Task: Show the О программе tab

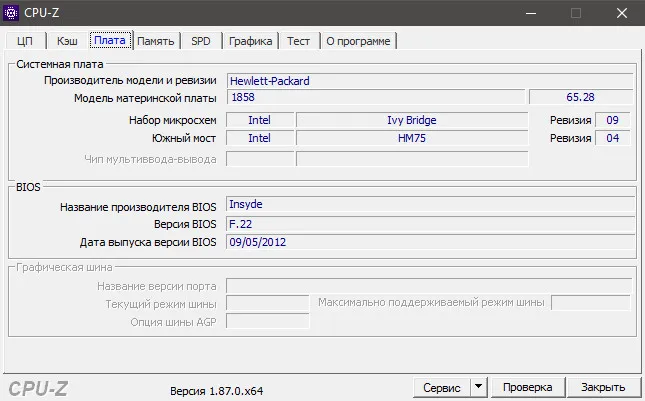Action: click(358, 41)
